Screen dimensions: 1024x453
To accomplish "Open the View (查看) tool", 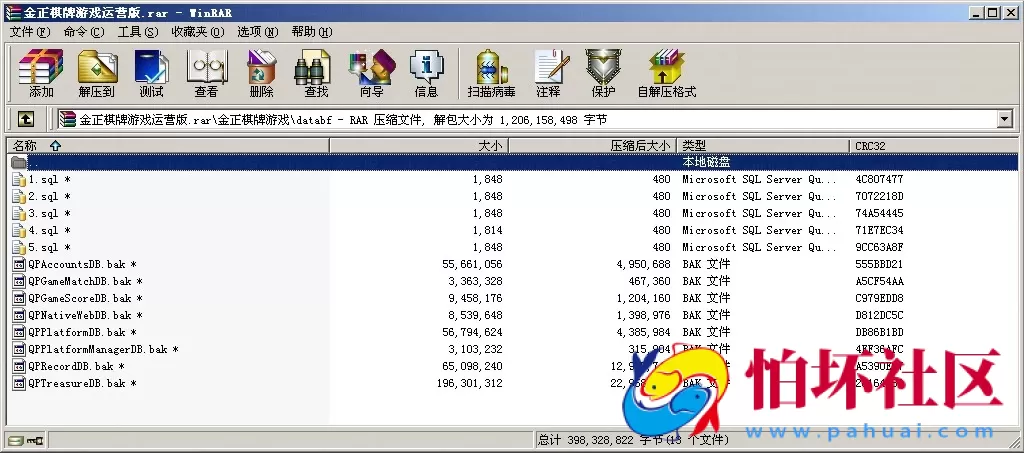I will pos(206,73).
